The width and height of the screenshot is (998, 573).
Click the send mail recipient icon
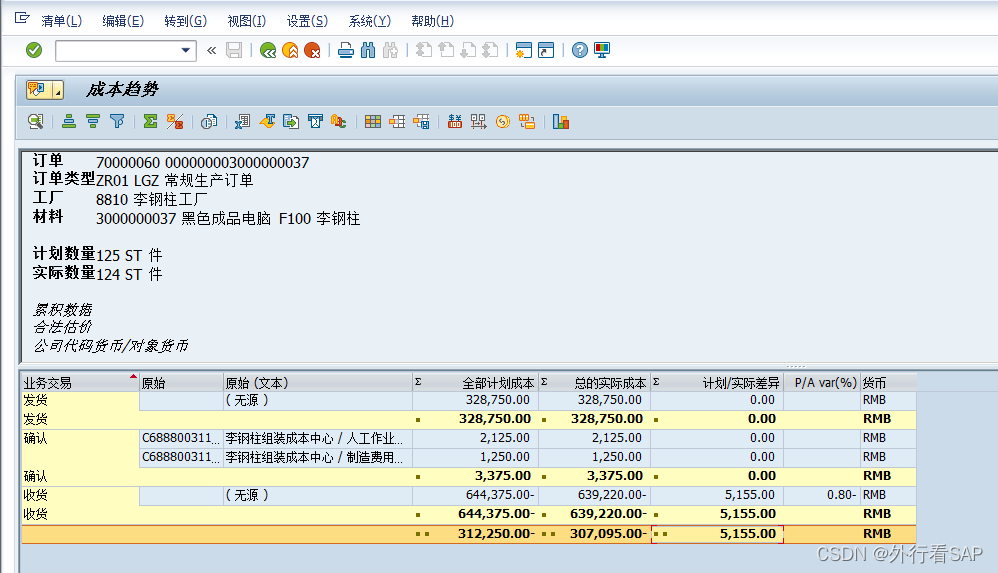coord(315,122)
